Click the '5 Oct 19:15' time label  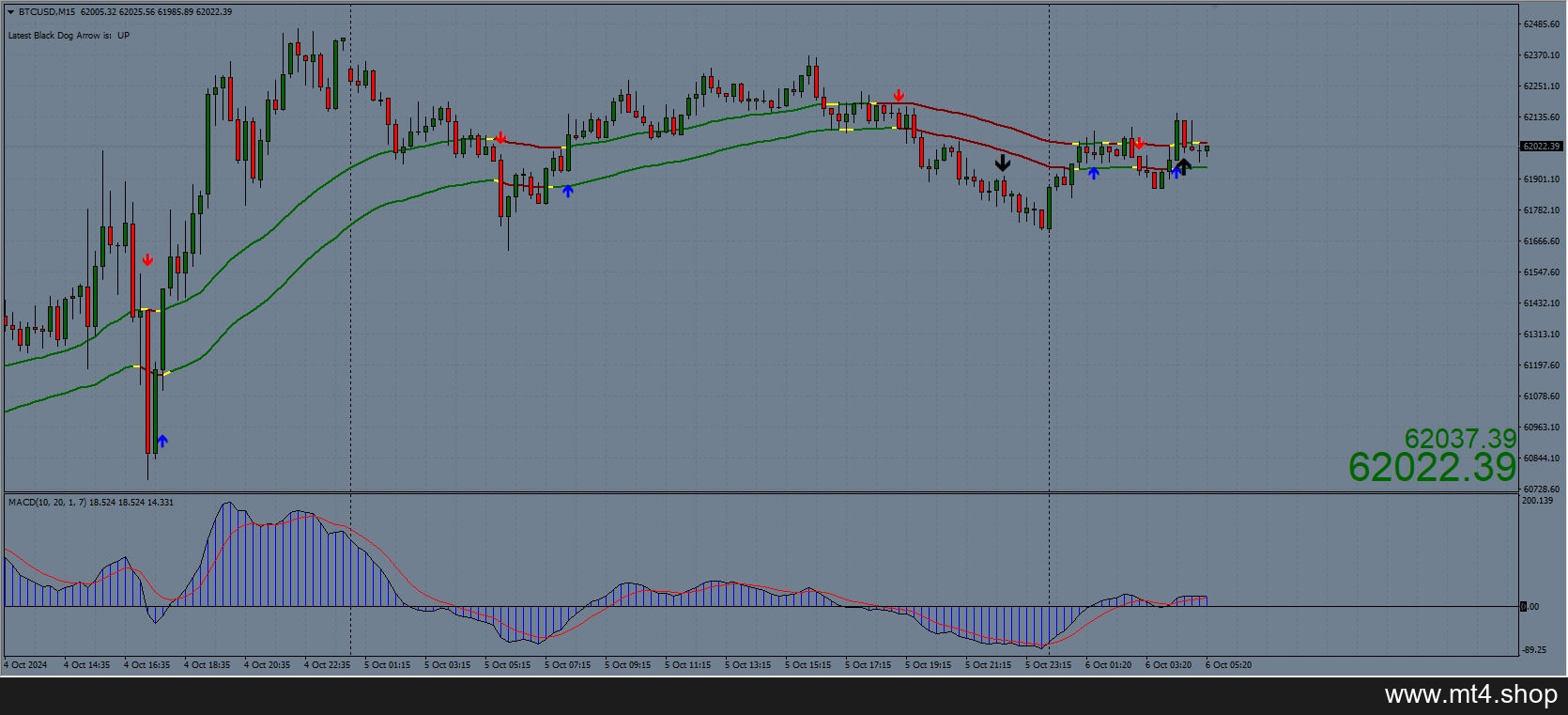coord(928,665)
